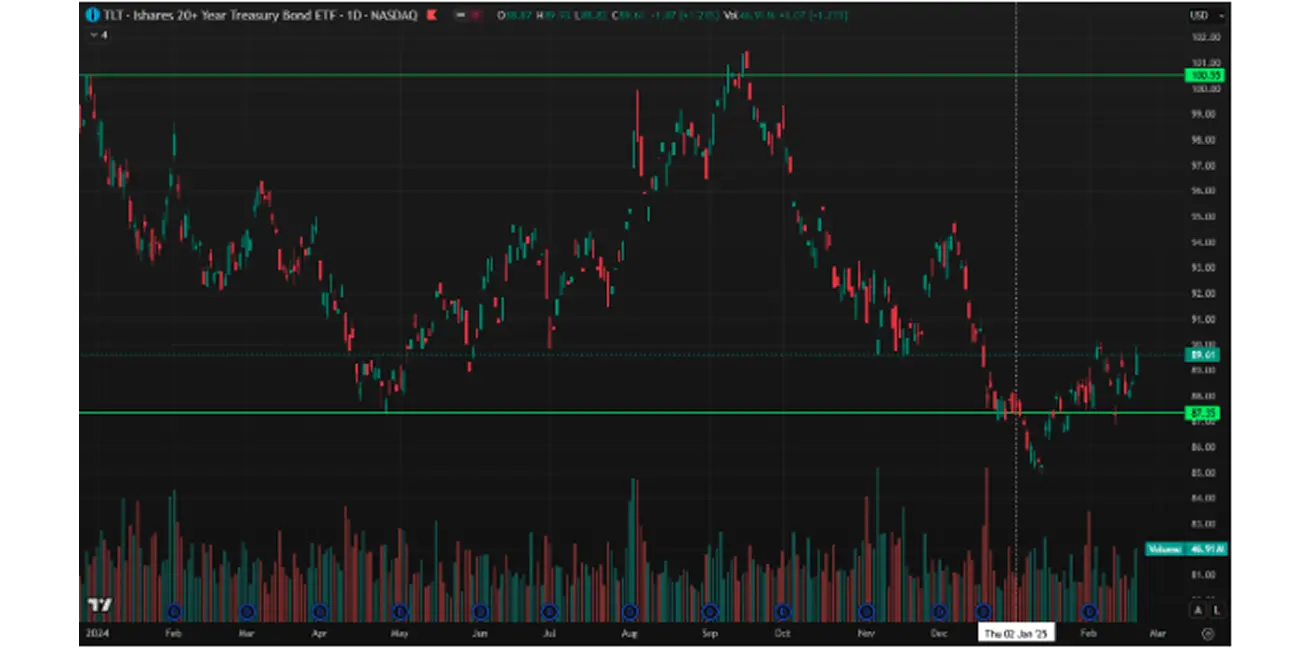This screenshot has height=650, width=1312.
Task: Select the horizontal line at 87.35
Action: (x=630, y=412)
